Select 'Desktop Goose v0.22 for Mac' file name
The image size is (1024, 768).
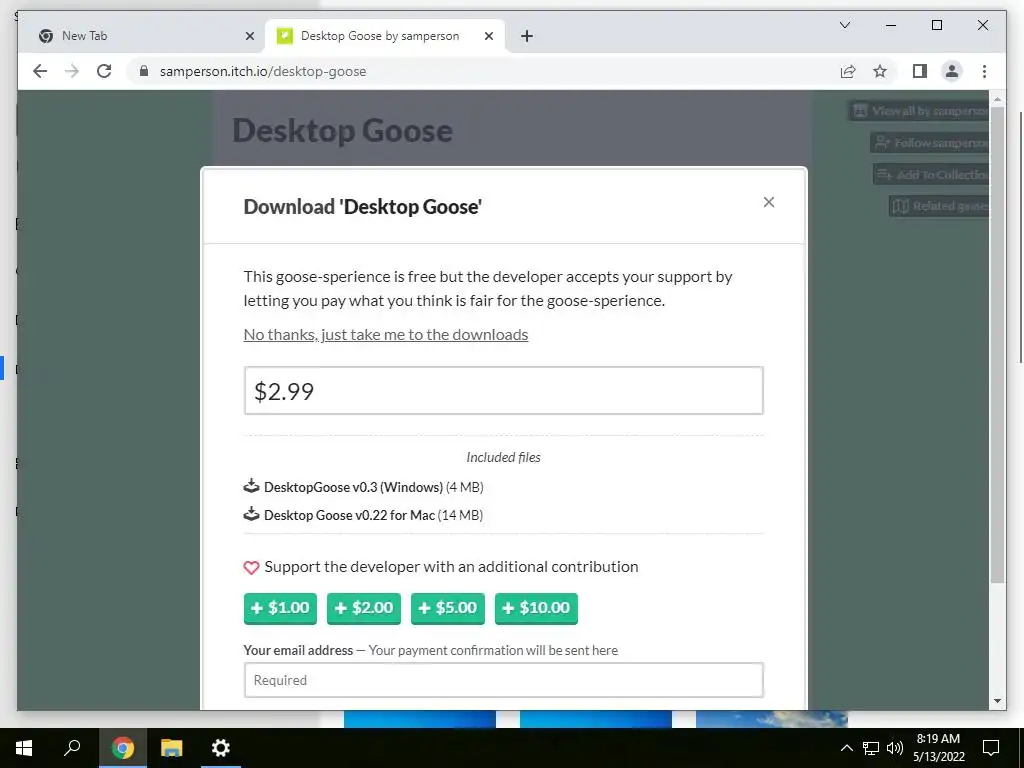tap(349, 515)
